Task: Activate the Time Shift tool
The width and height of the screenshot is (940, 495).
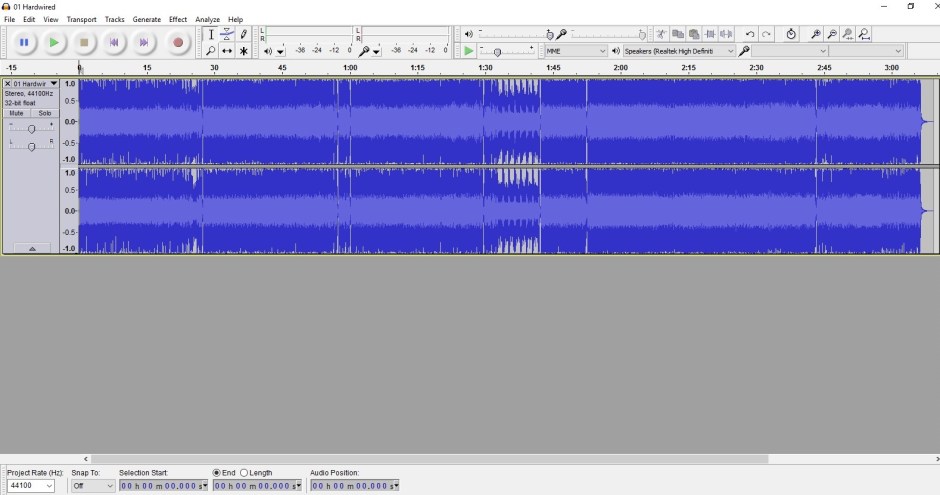Action: pos(227,51)
